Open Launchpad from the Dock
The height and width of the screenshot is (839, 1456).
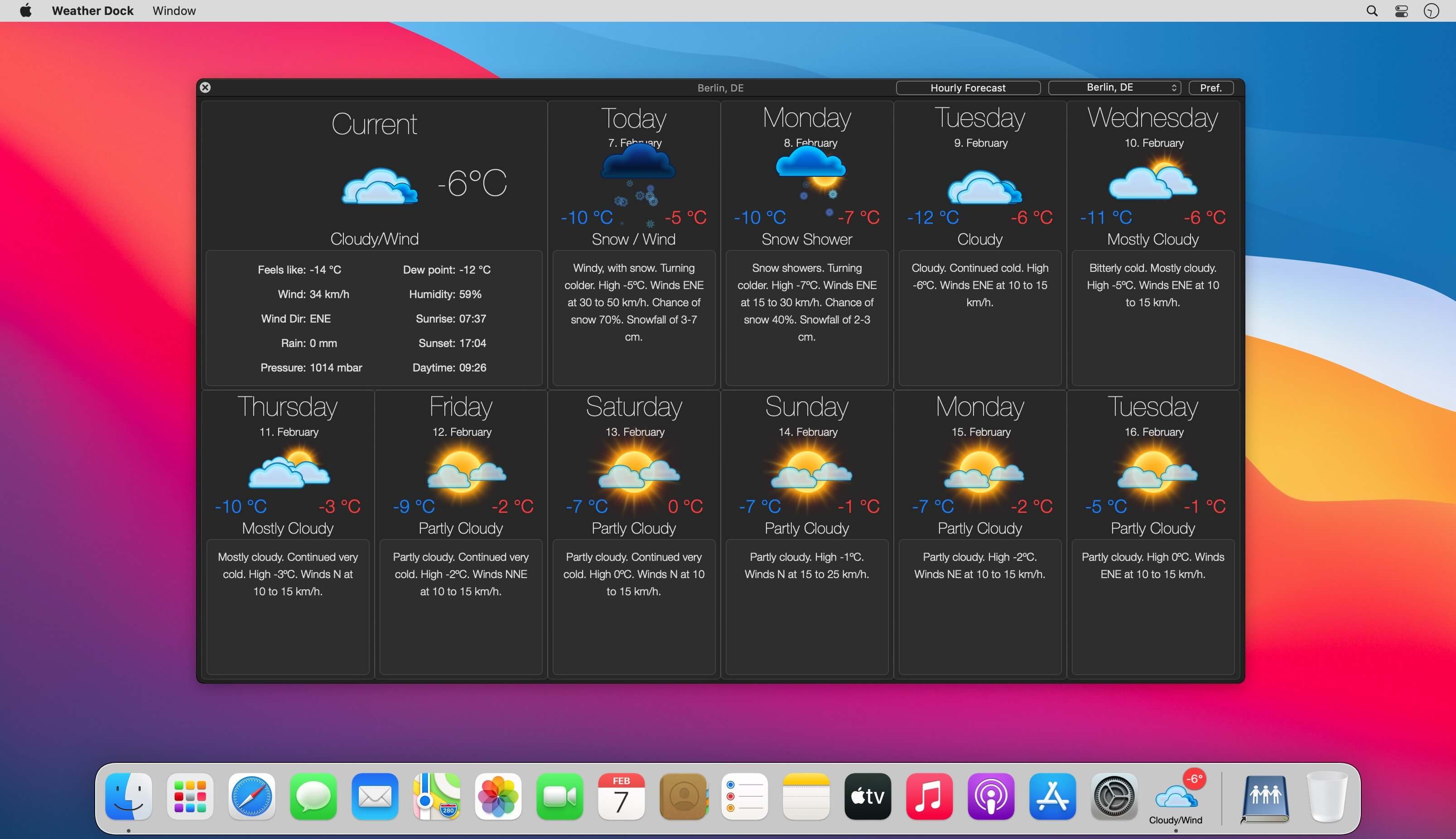click(190, 796)
